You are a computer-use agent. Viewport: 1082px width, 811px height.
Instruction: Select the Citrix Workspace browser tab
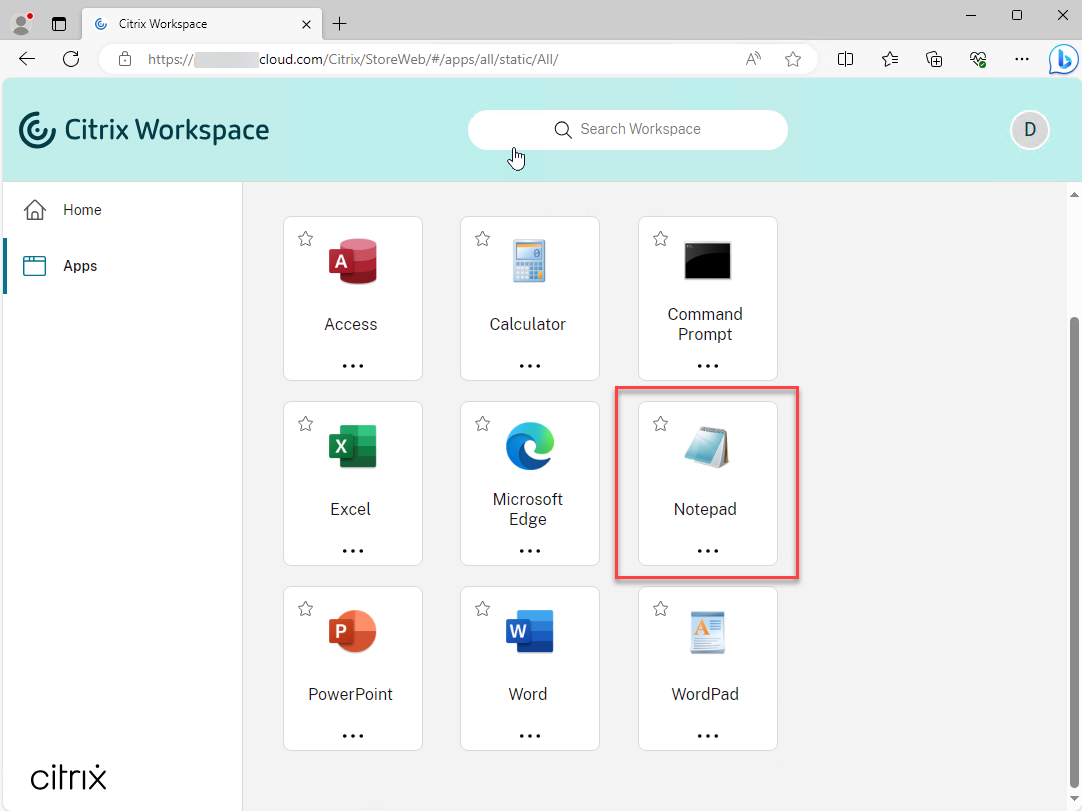[x=201, y=24]
